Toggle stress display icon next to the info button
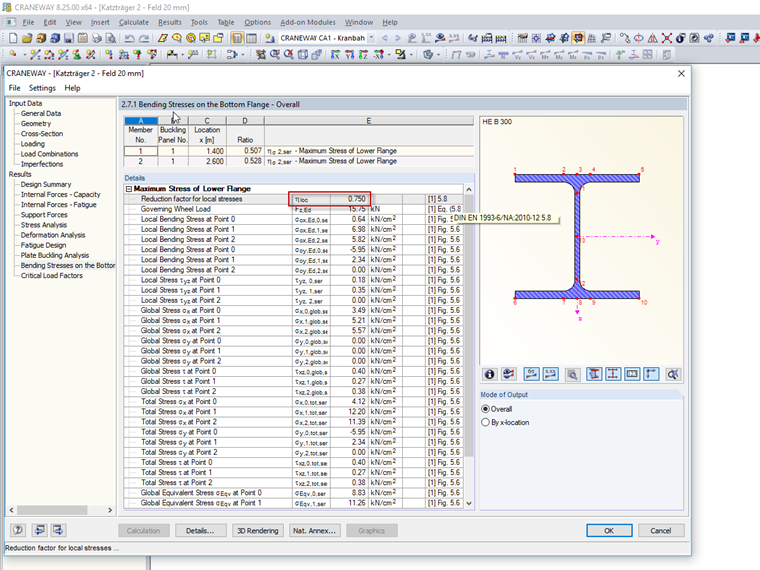The width and height of the screenshot is (760, 570). pos(508,374)
